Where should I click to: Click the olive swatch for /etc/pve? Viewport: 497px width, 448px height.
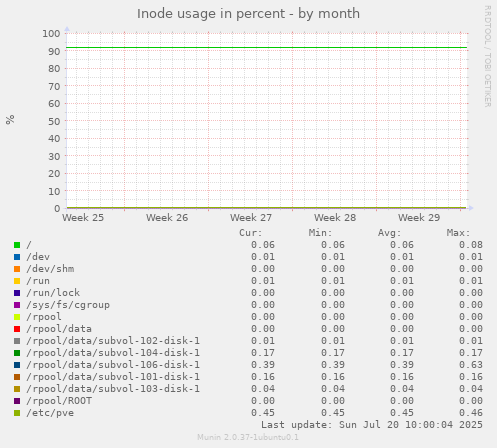(x=17, y=413)
